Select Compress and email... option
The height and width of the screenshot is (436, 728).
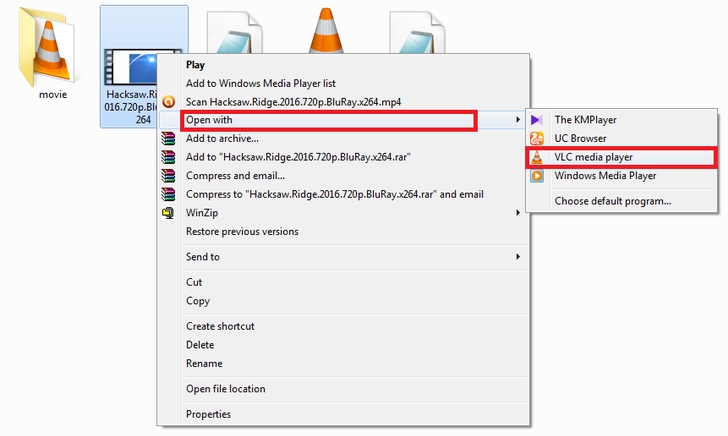[x=235, y=176]
